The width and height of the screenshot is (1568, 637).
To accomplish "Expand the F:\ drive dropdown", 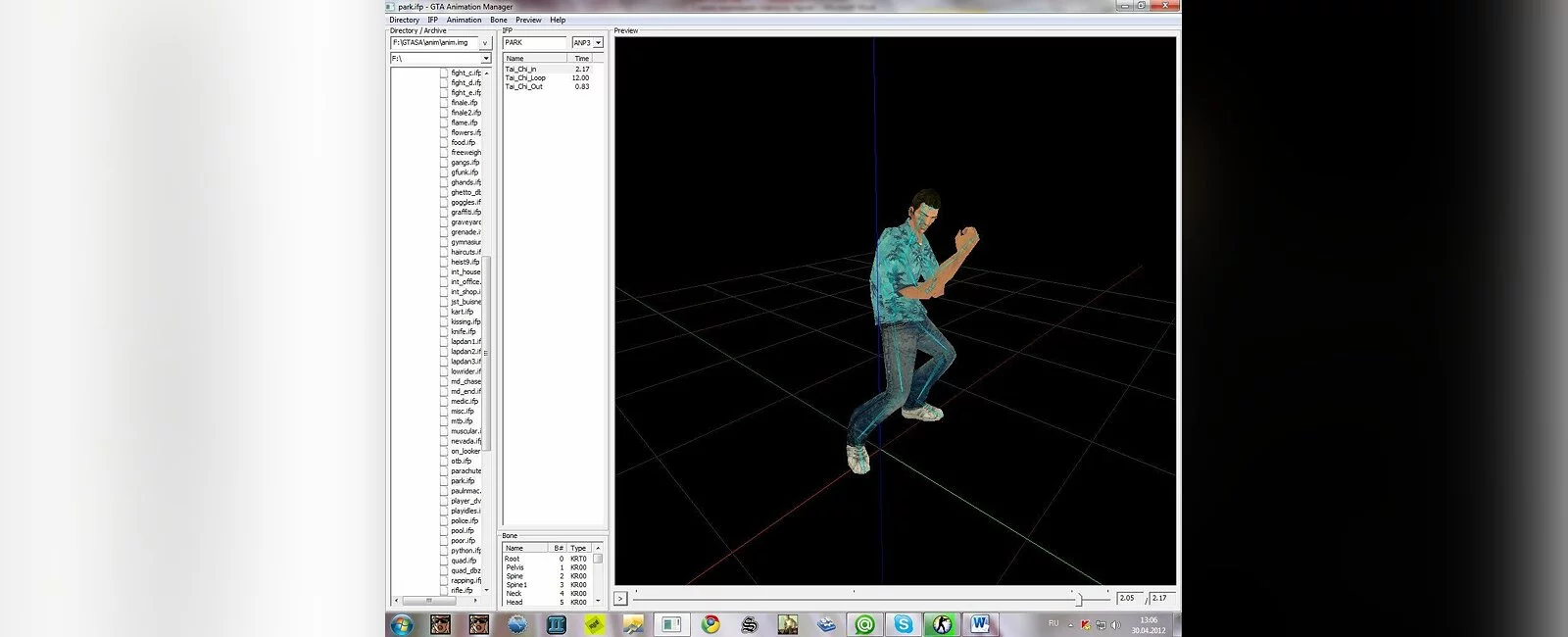I will tap(485, 59).
